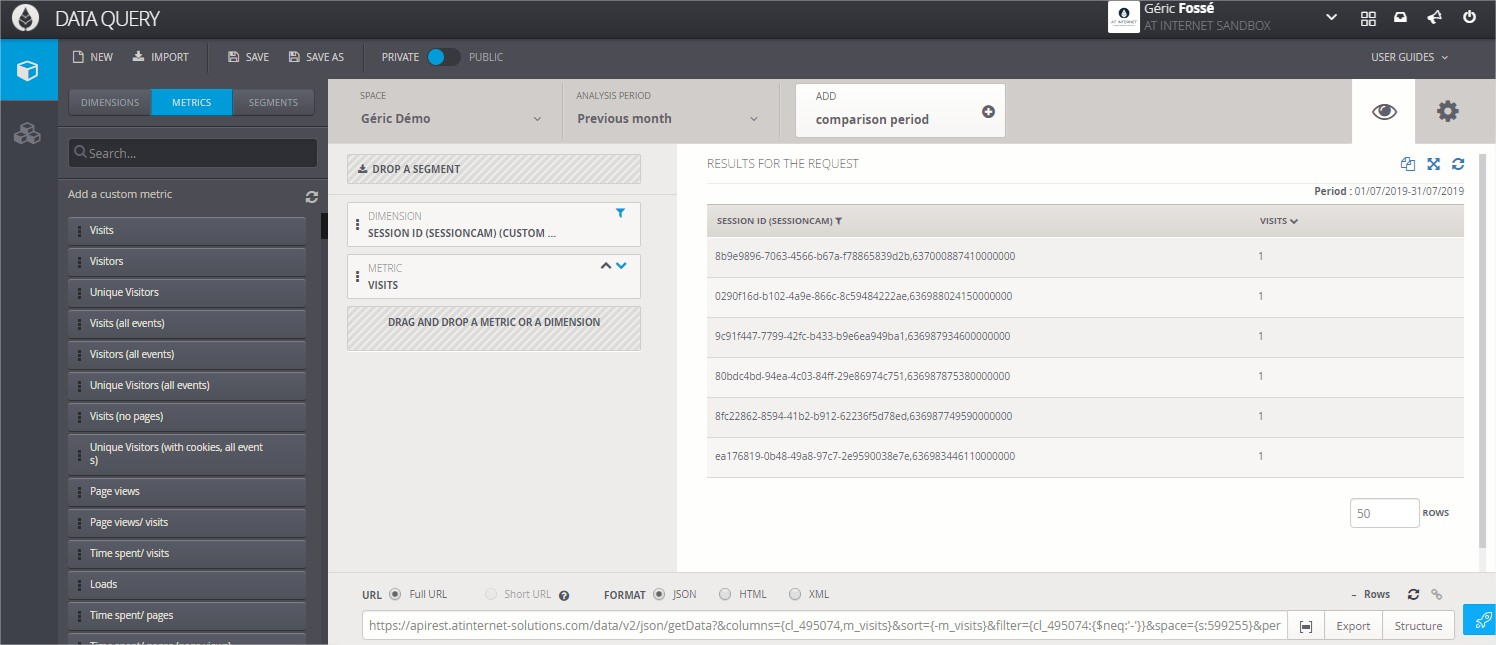
Task: Click the power logout icon
Action: pyautogui.click(x=1469, y=17)
